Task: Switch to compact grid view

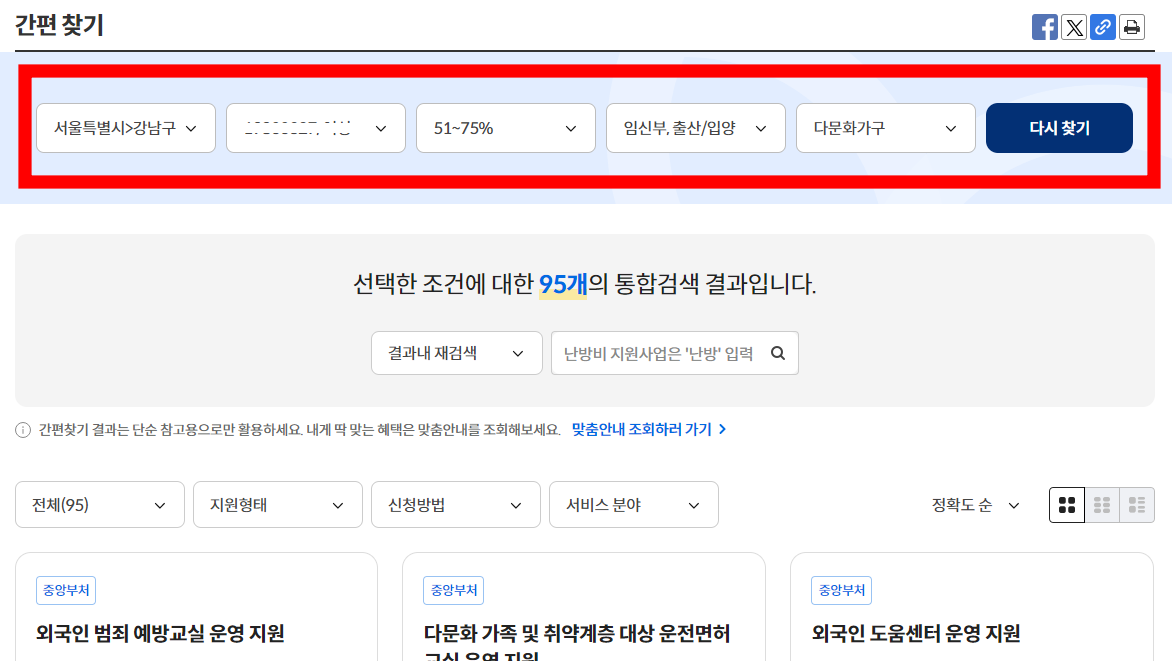Action: (x=1102, y=505)
